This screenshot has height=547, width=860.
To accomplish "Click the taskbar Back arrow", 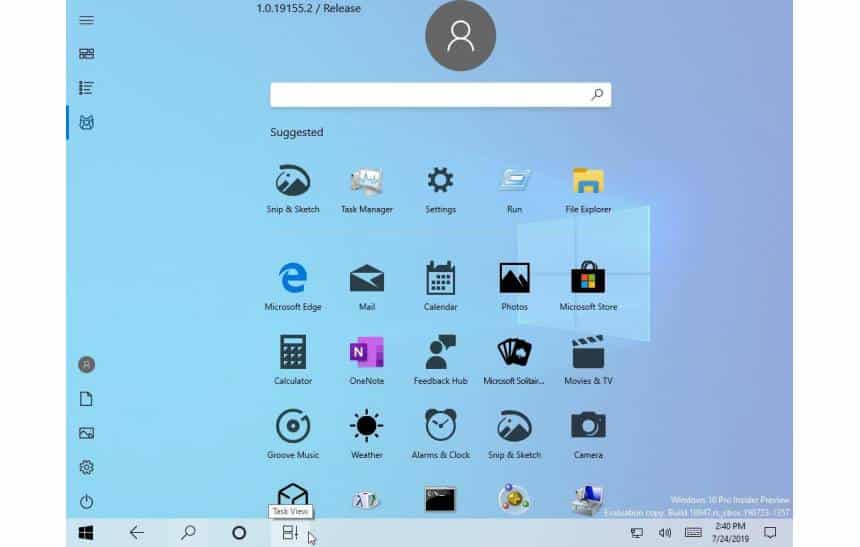I will [137, 533].
